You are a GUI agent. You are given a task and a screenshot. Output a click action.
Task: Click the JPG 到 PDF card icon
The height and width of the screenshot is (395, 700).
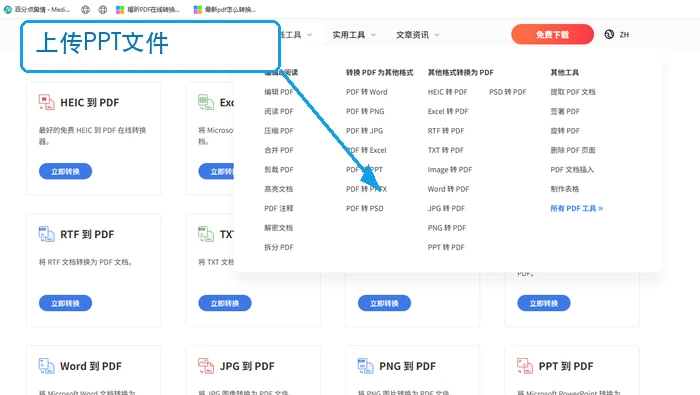(x=206, y=366)
